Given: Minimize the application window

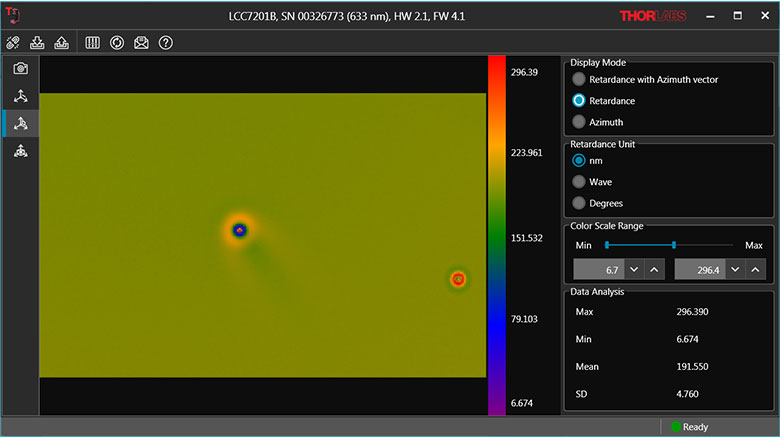Looking at the screenshot, I should coord(710,16).
